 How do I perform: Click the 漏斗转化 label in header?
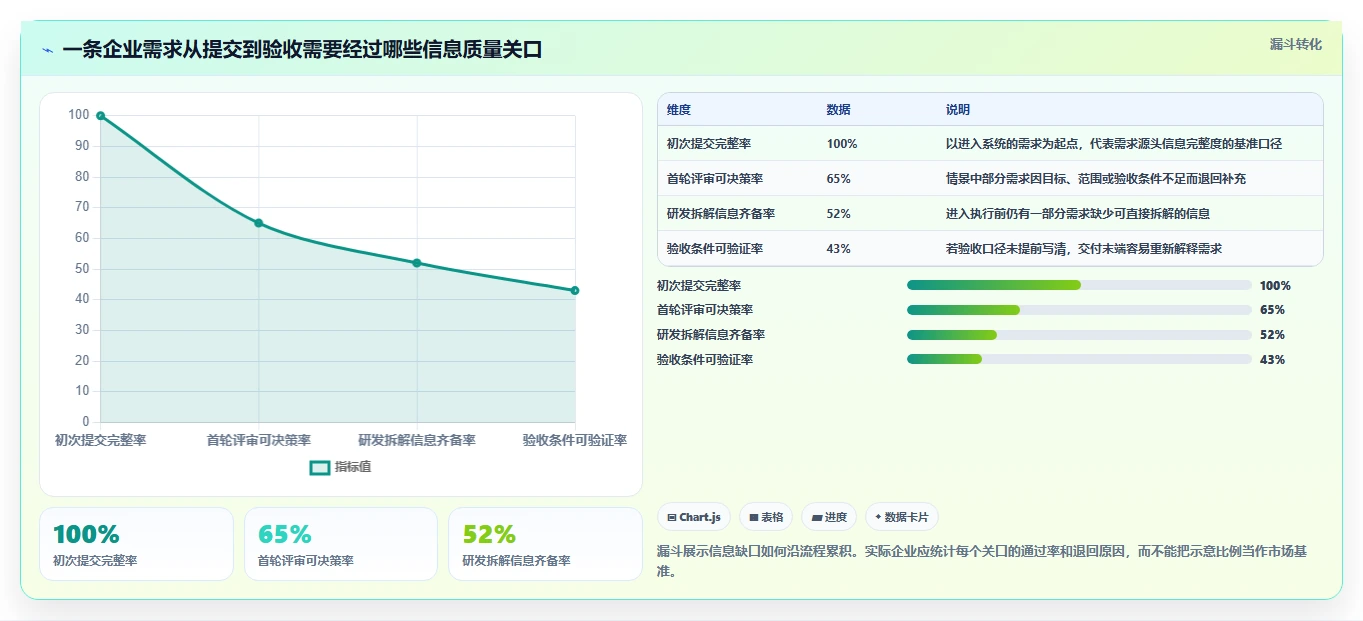tap(1296, 44)
